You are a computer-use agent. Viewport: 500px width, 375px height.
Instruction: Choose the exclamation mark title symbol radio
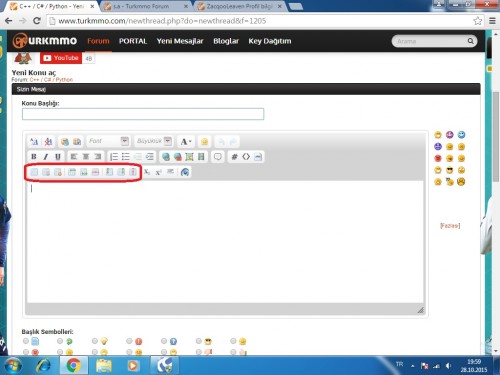click(129, 341)
